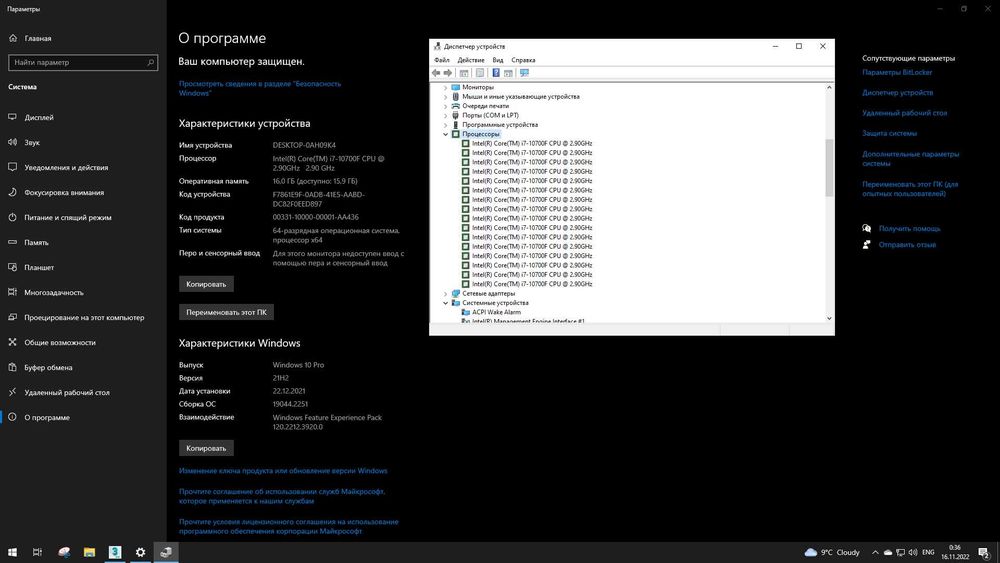
Task: Show hidden tray icons chevron
Action: pos(875,552)
